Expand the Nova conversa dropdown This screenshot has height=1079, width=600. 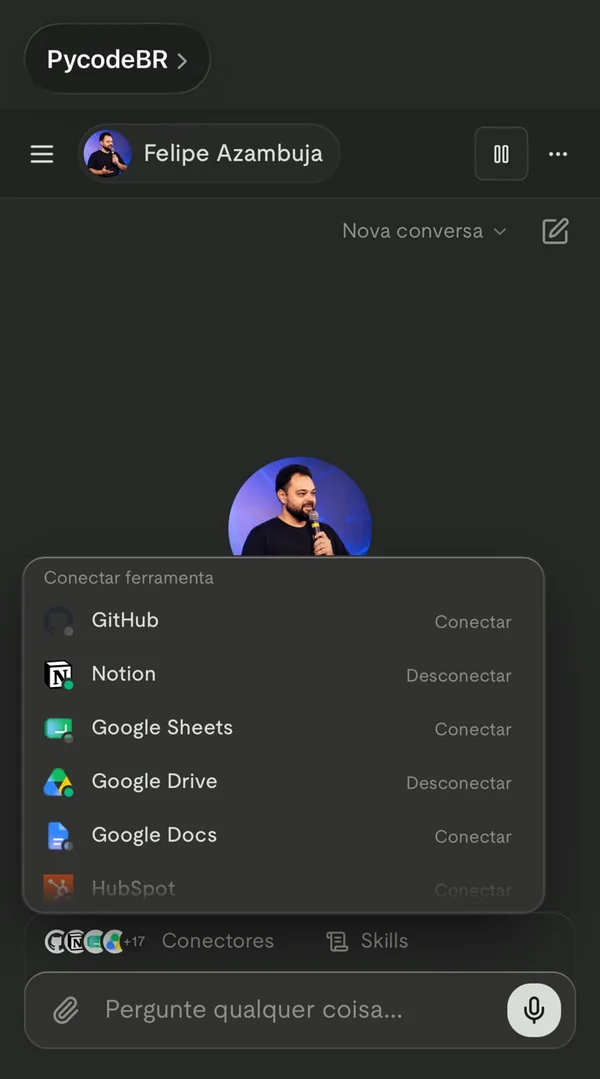point(424,231)
